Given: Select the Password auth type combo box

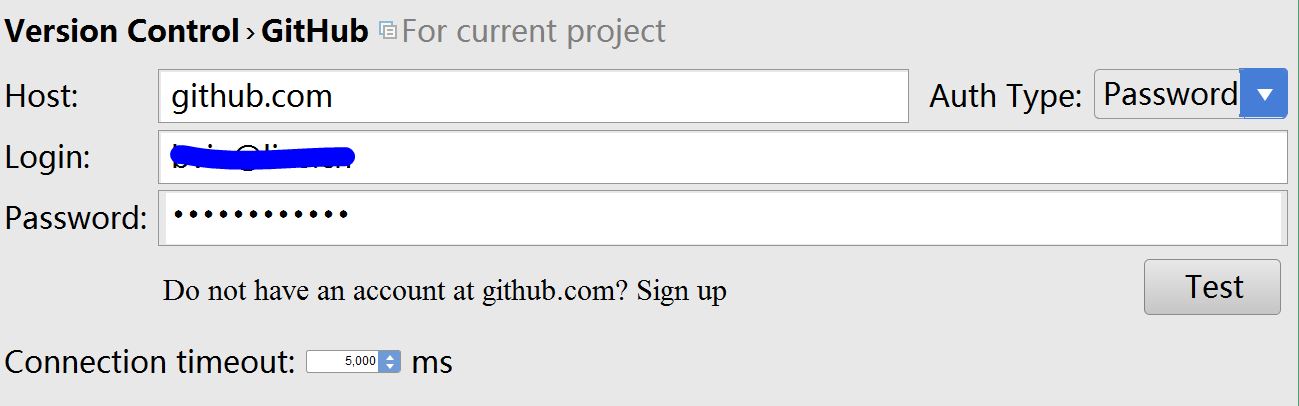Looking at the screenshot, I should tap(1168, 95).
